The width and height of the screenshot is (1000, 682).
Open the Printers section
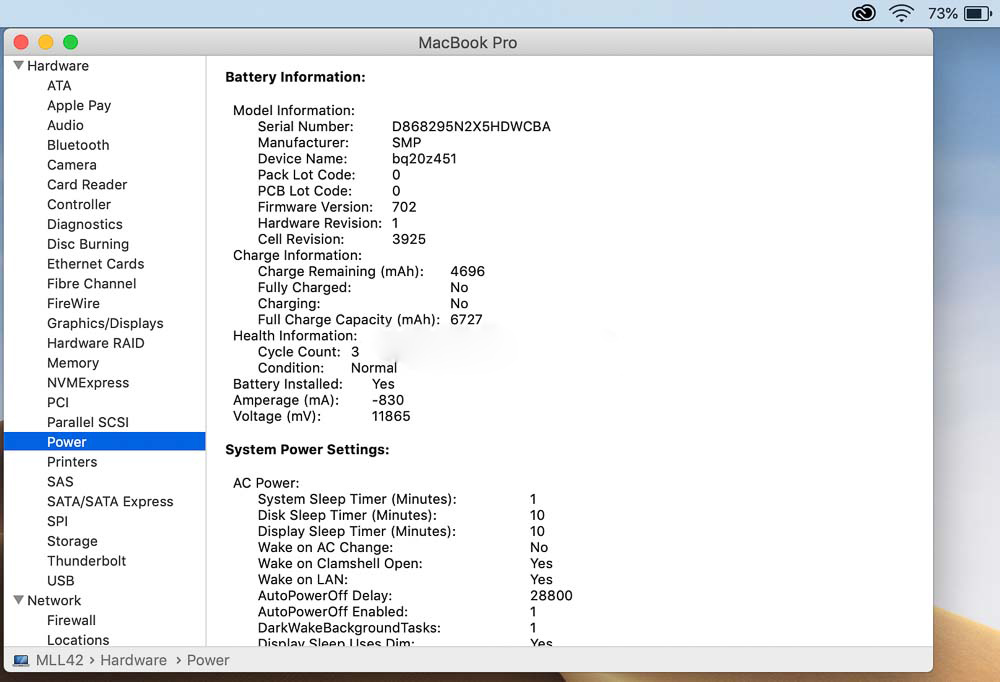point(71,461)
